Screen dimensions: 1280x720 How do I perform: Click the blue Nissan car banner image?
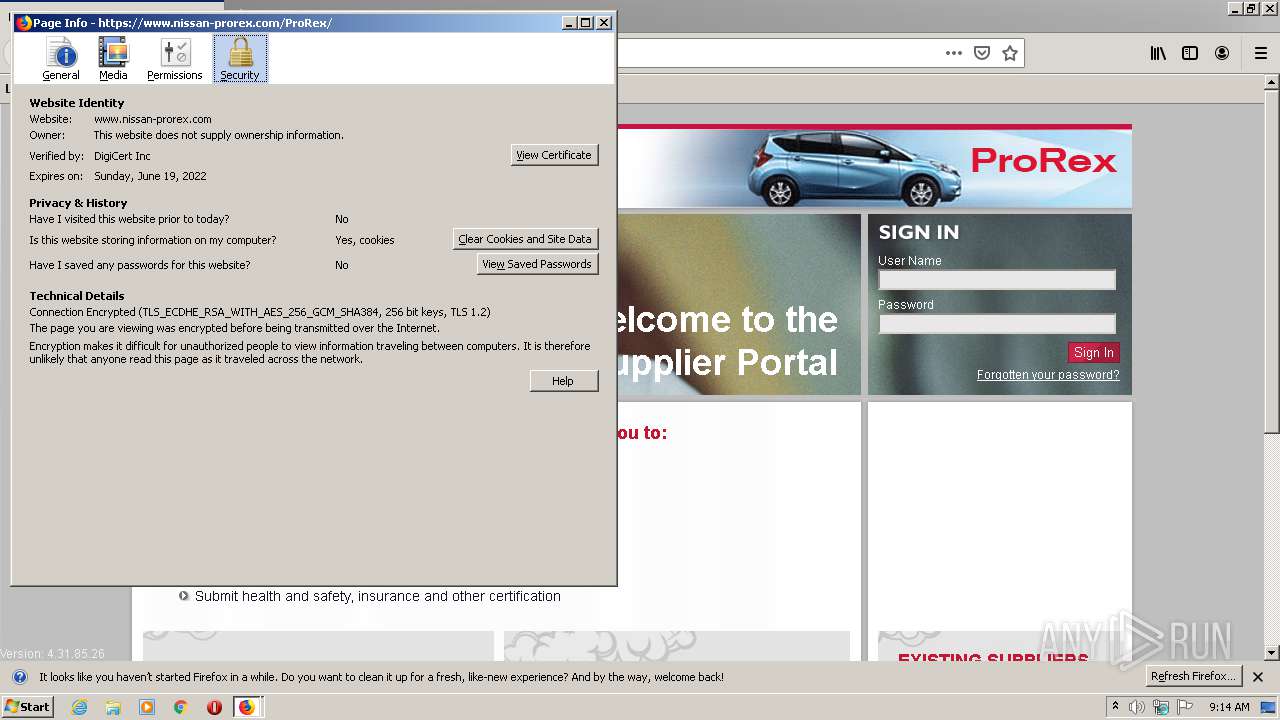[854, 168]
